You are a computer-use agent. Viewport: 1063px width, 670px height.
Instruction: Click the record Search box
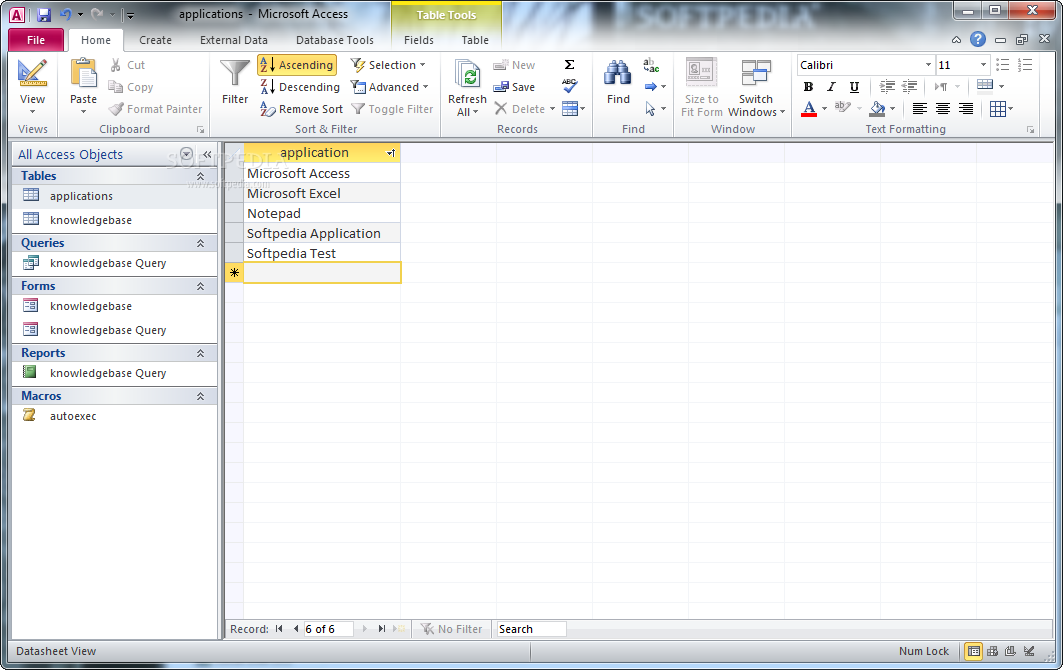click(x=531, y=629)
